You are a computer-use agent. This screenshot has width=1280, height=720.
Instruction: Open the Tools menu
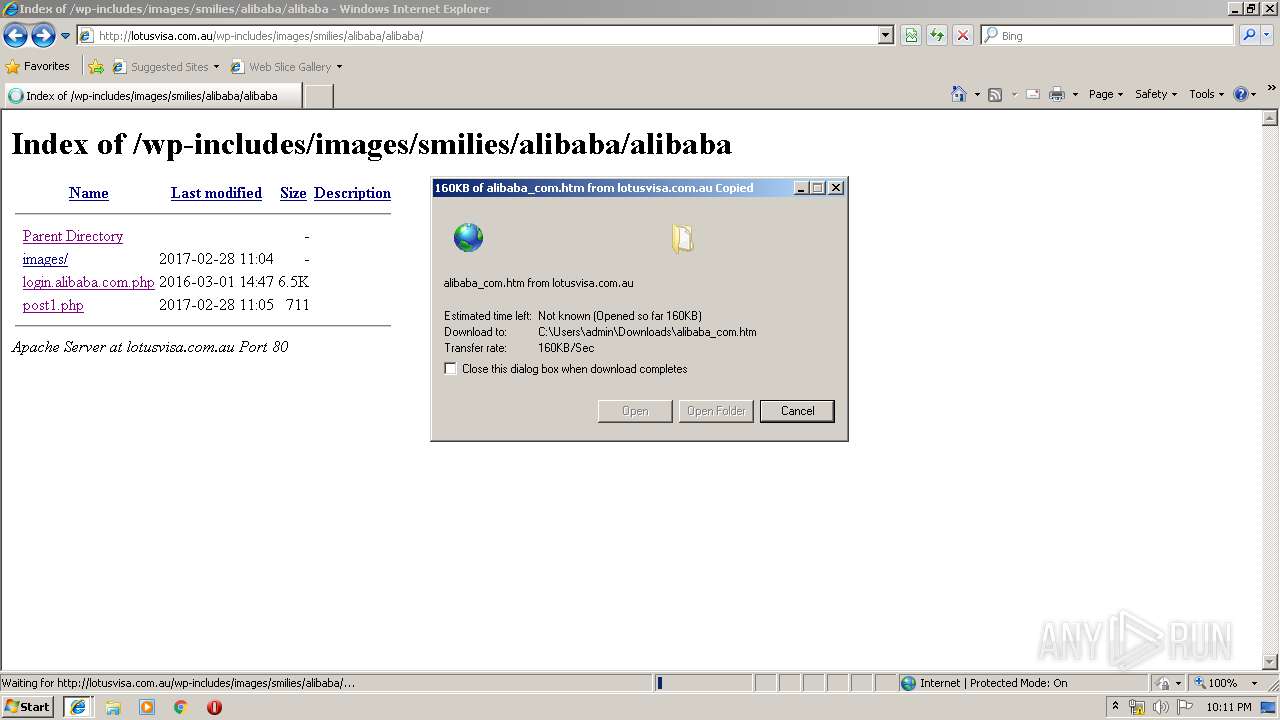pyautogui.click(x=1206, y=94)
